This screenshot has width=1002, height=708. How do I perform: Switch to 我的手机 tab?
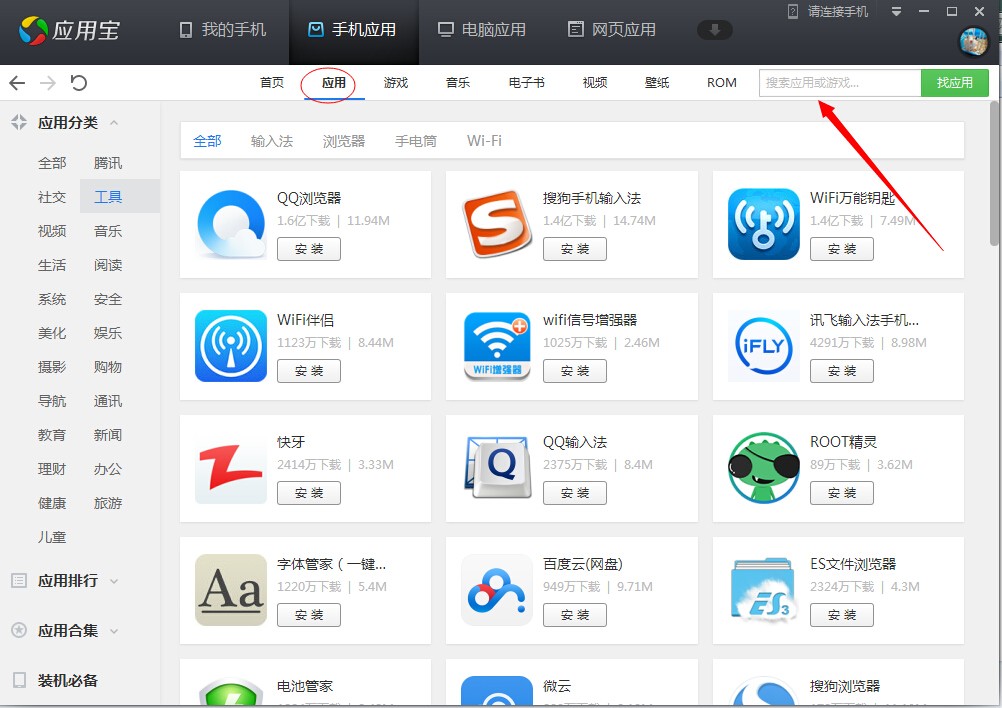point(222,30)
